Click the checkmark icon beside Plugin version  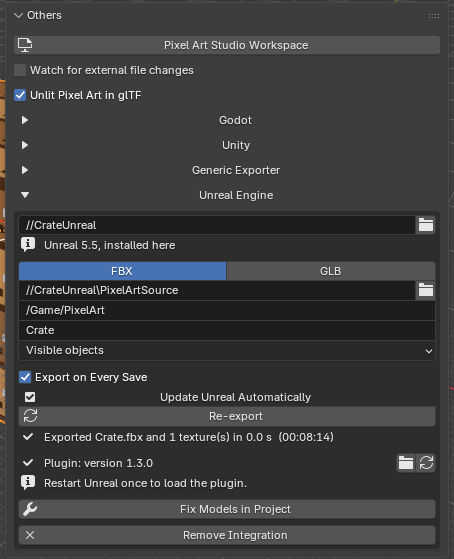[28, 463]
